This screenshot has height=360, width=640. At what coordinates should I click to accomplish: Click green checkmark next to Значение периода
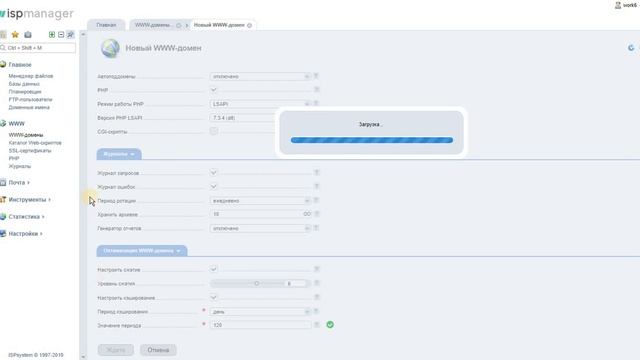click(330, 324)
